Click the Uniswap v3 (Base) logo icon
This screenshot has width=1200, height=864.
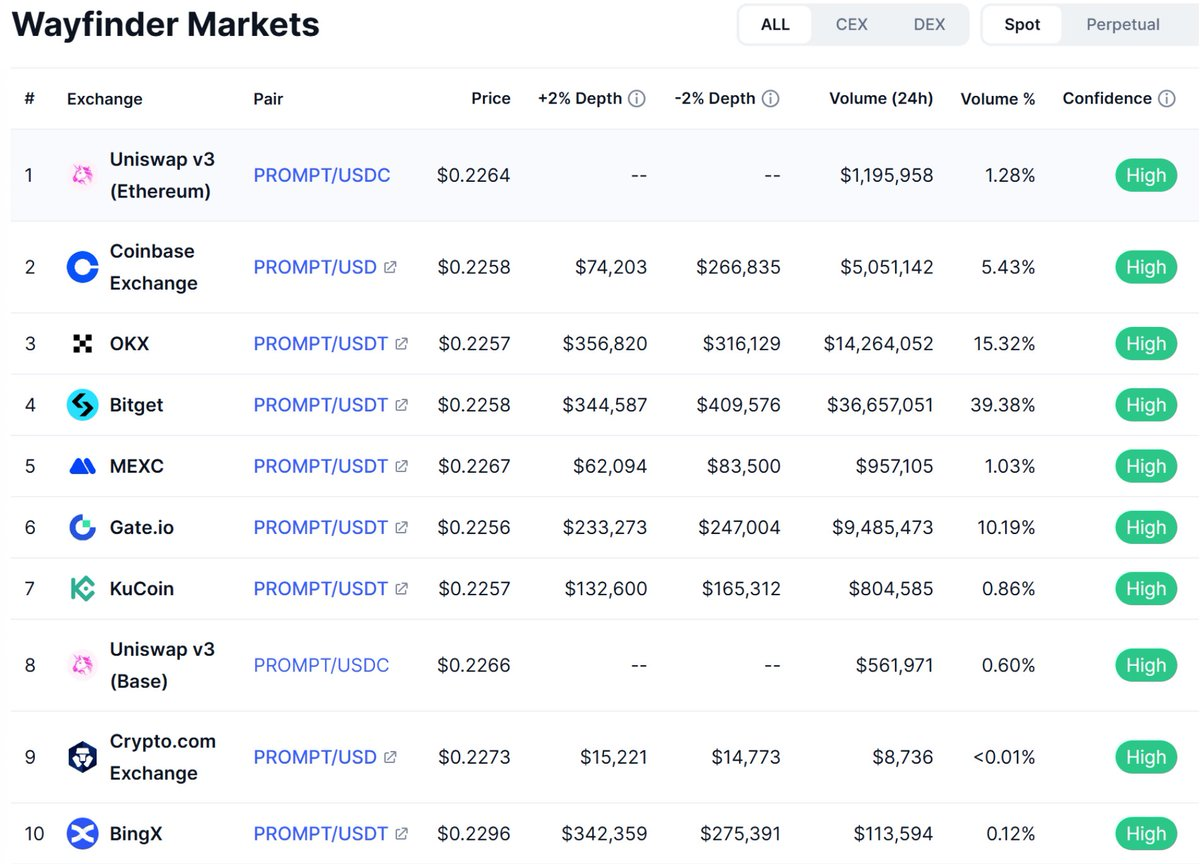(82, 665)
